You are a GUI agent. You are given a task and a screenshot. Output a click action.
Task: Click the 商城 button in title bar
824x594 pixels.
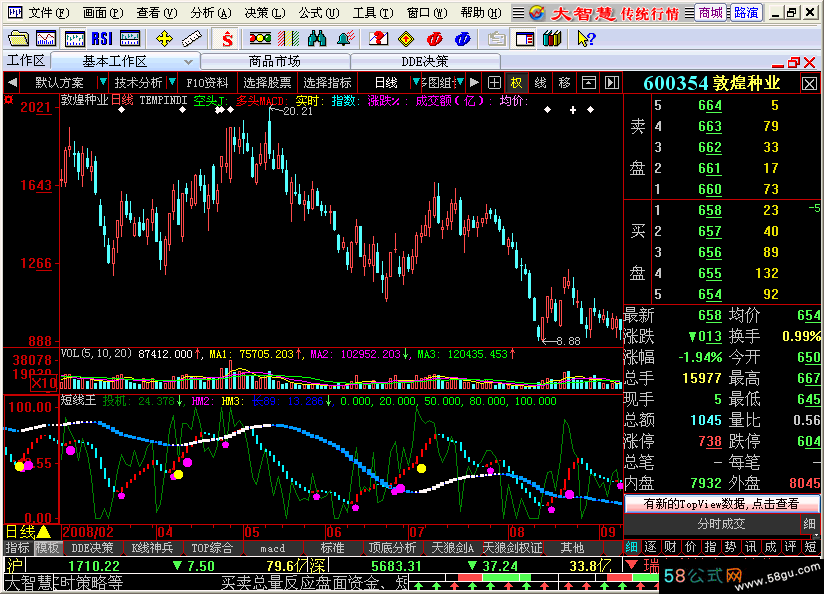(x=710, y=13)
